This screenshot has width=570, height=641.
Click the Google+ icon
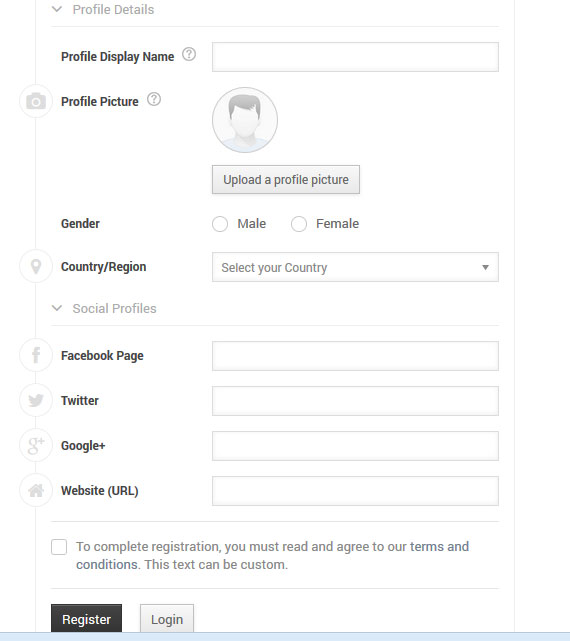click(36, 445)
